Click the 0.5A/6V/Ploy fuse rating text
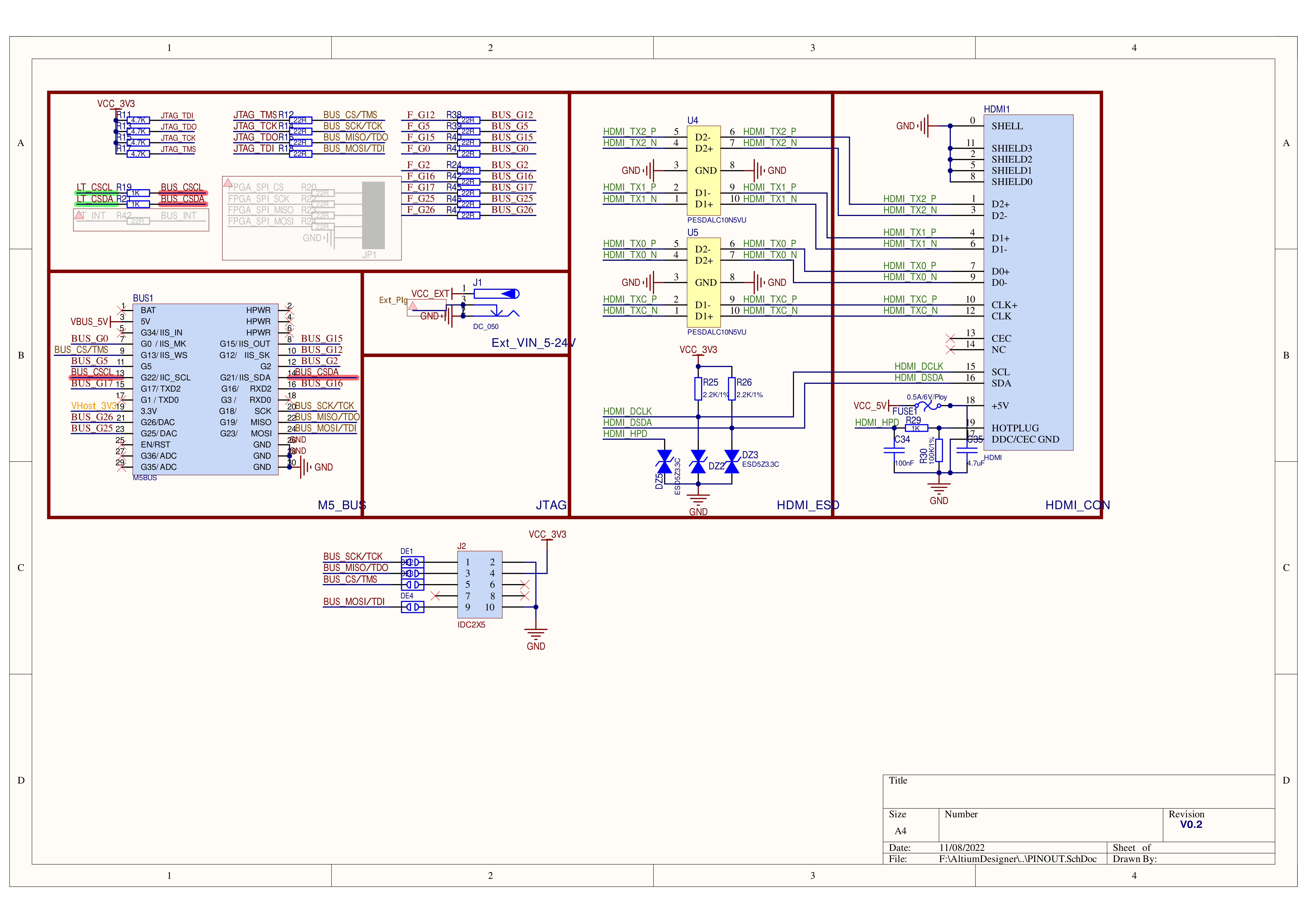This screenshot has height=924, width=1308. click(x=927, y=397)
